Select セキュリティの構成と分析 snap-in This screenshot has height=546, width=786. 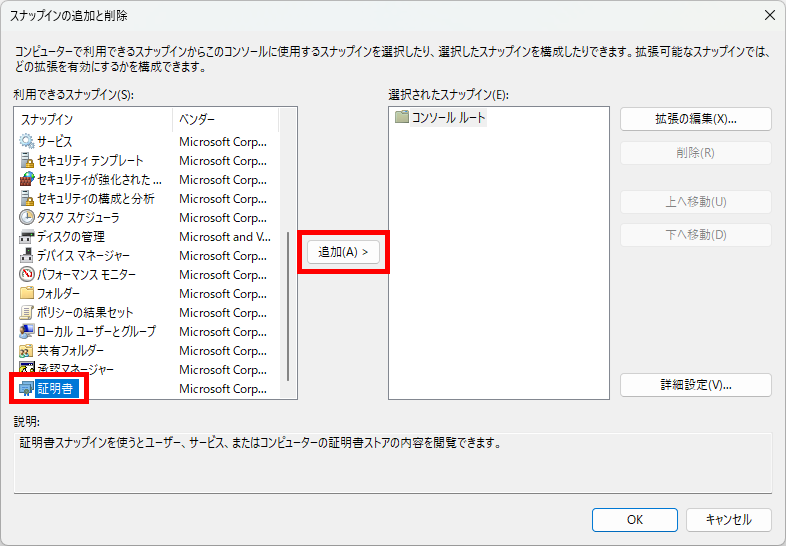[x=95, y=199]
